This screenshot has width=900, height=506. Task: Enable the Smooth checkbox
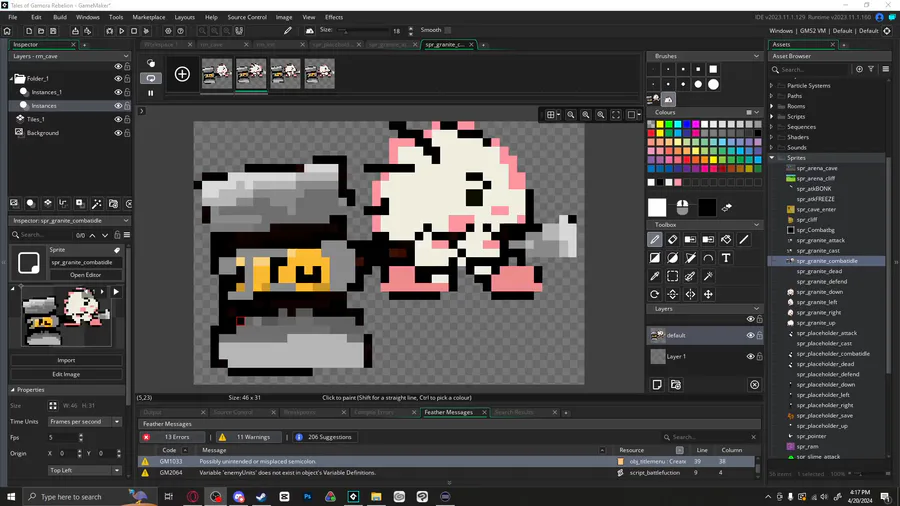[448, 30]
